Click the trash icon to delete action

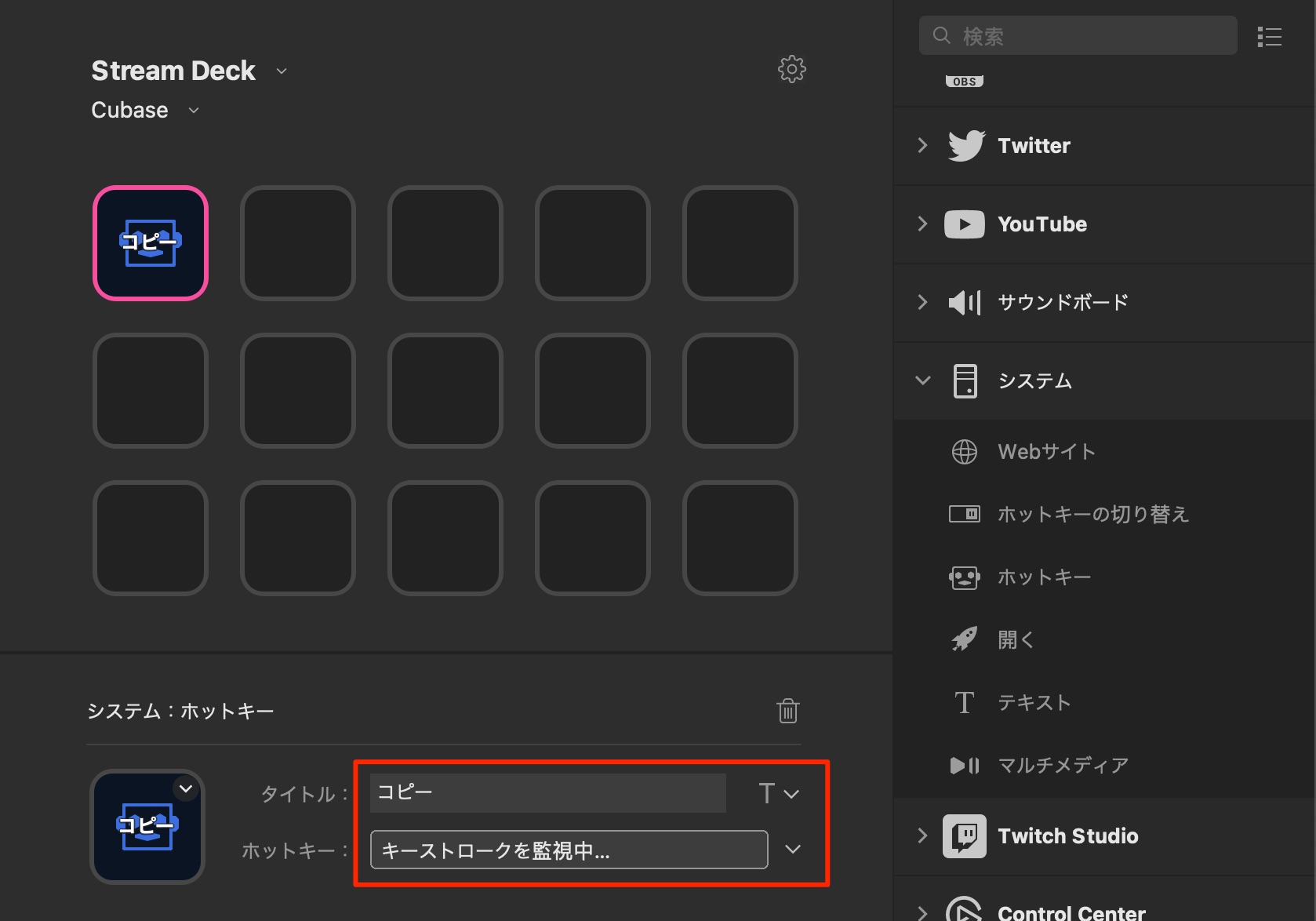coord(787,711)
